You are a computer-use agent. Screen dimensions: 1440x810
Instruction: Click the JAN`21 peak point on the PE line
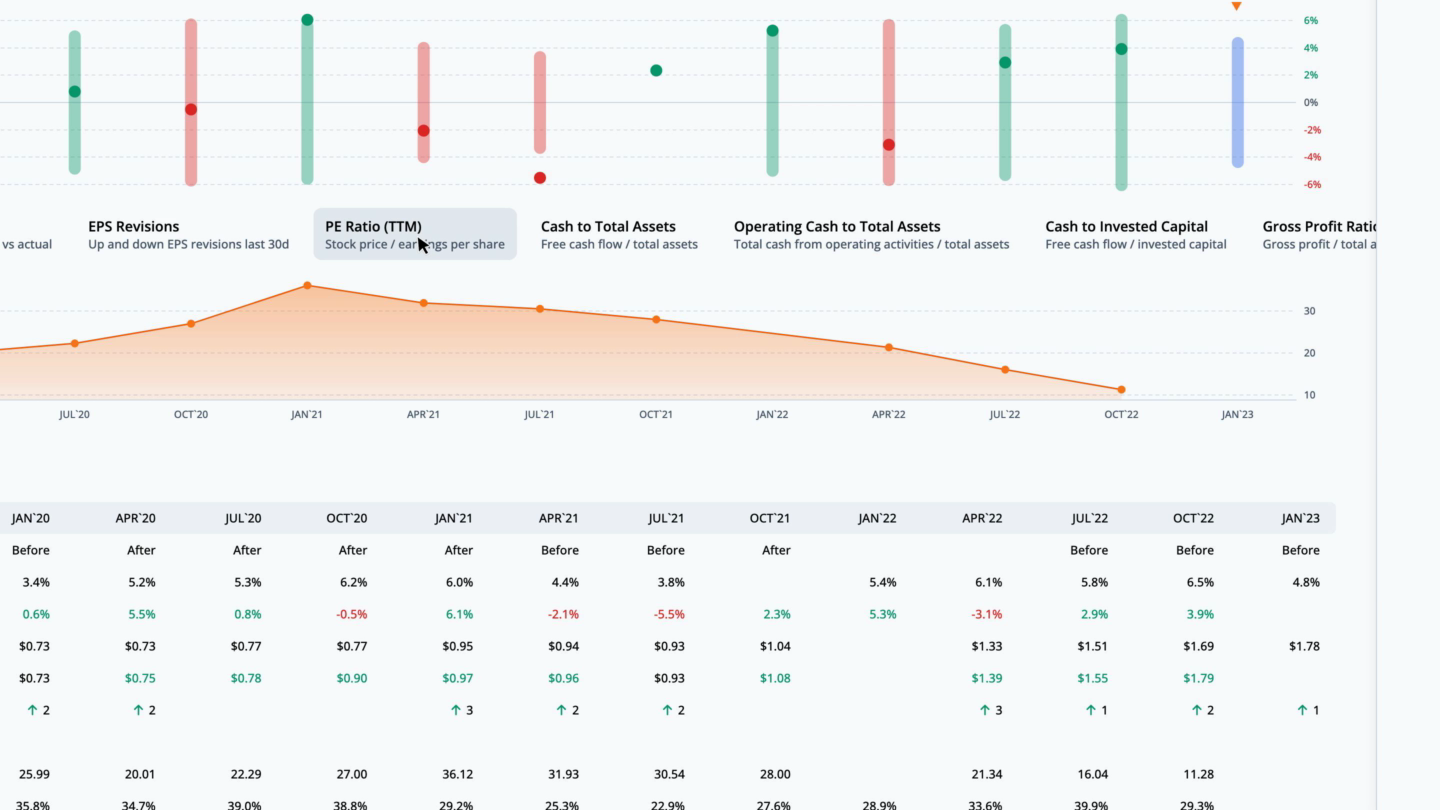(x=307, y=286)
